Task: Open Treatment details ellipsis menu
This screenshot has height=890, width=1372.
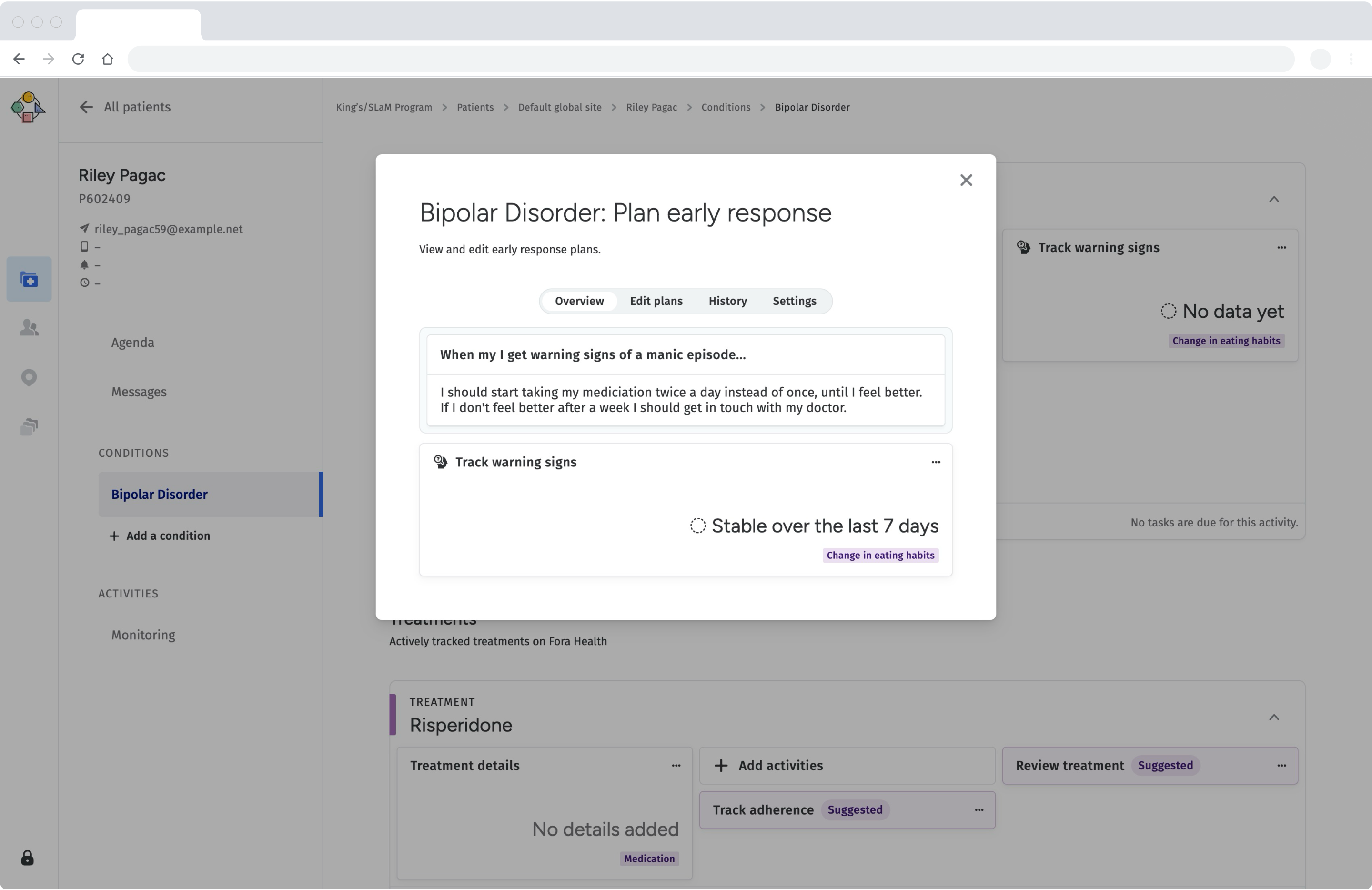Action: pyautogui.click(x=676, y=766)
